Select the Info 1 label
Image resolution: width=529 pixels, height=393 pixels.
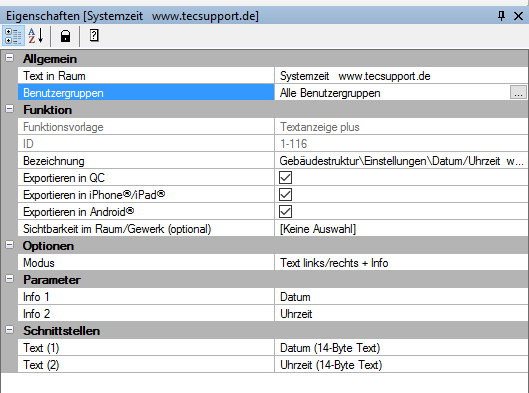(x=36, y=297)
